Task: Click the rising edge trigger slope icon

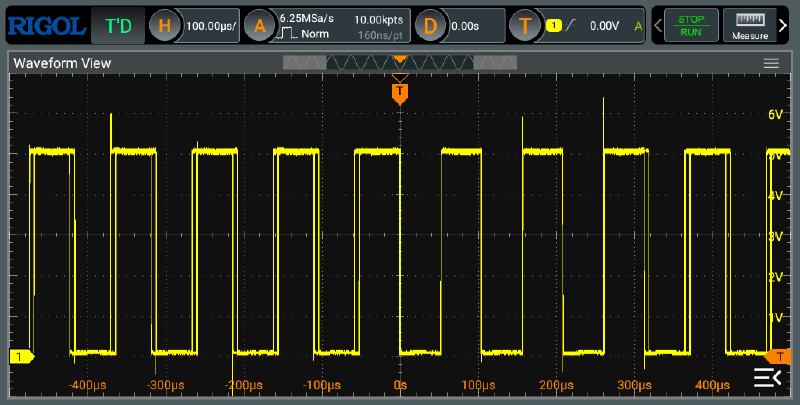Action: point(570,25)
